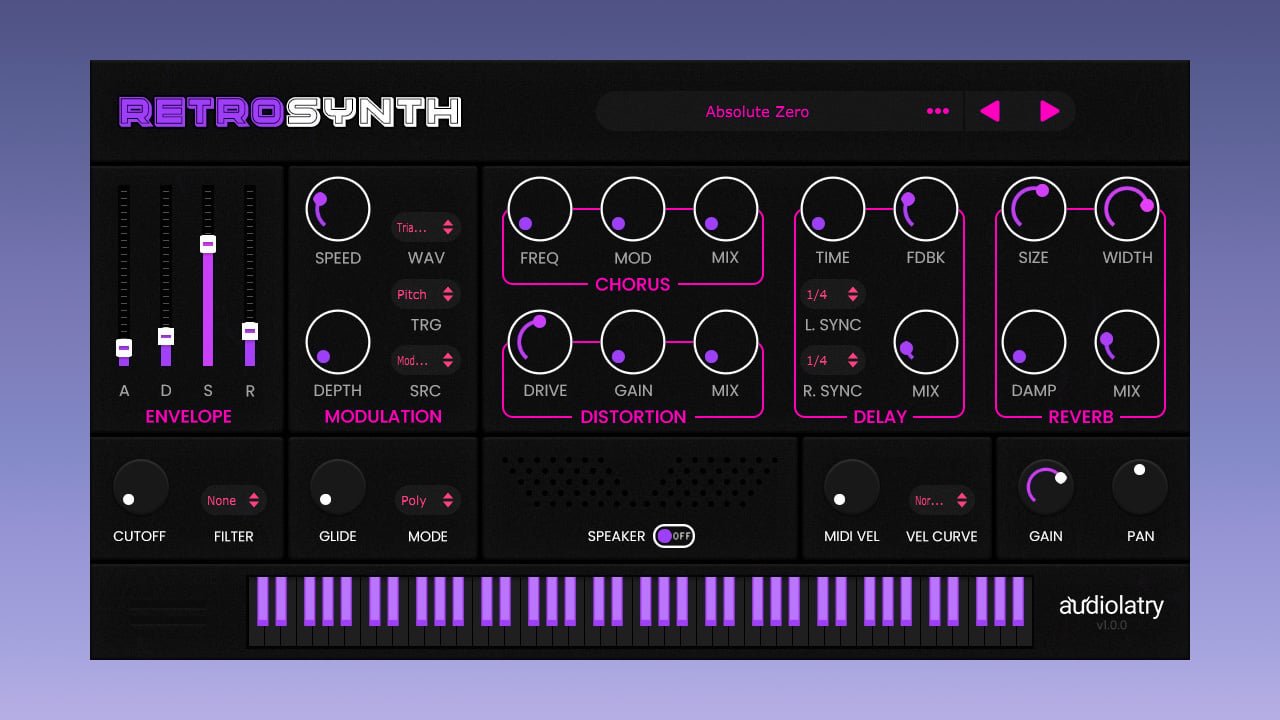The height and width of the screenshot is (720, 1280).
Task: Click the Delay FDBK knob
Action: coord(926,209)
